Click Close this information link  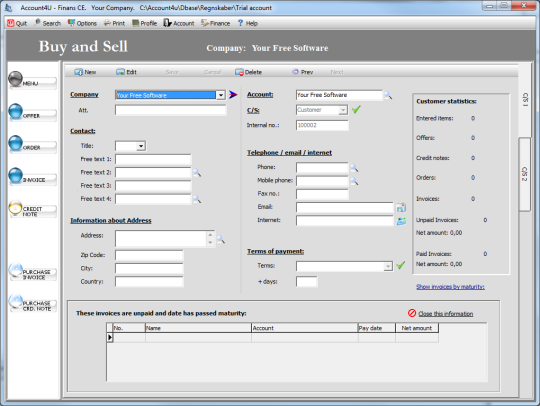(446, 314)
